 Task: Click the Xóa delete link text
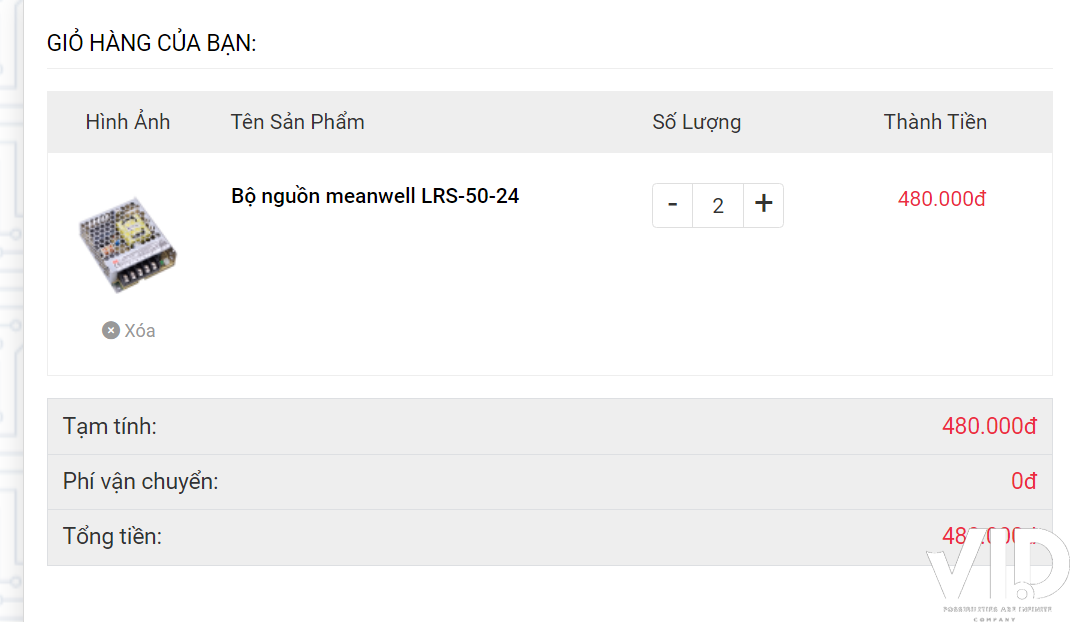tap(140, 330)
